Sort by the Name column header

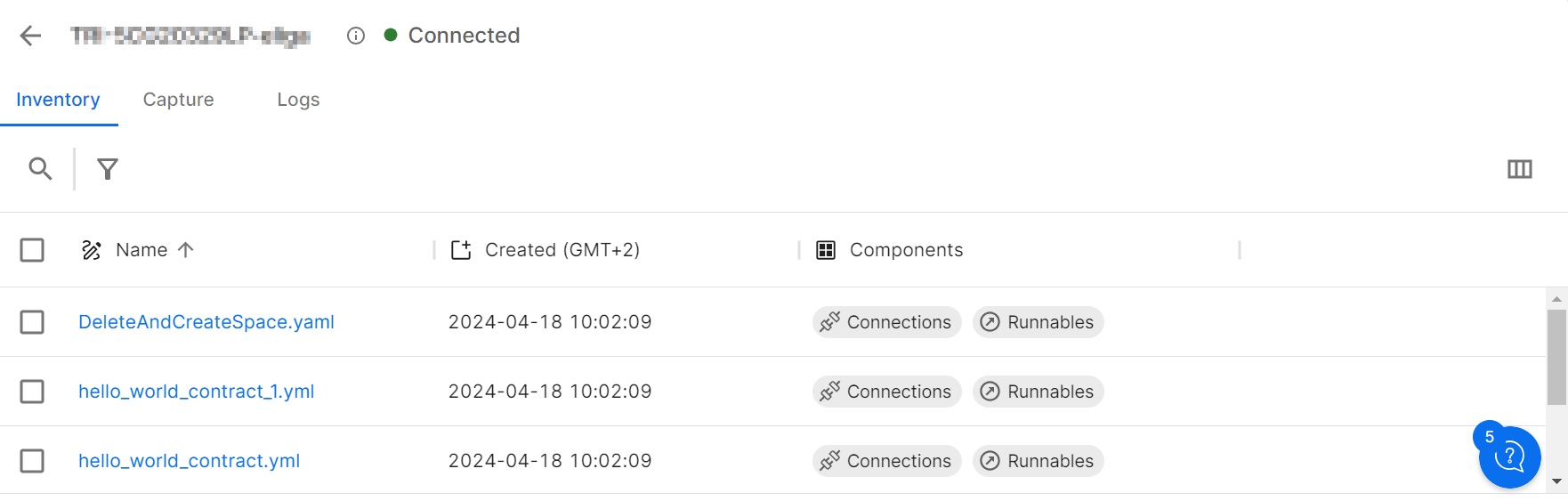coord(141,250)
